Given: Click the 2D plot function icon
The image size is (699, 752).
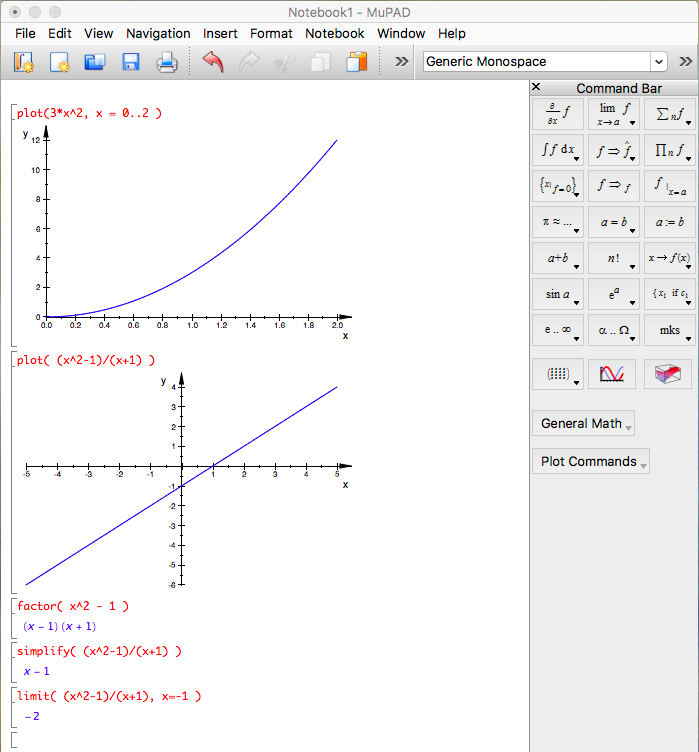Looking at the screenshot, I should pos(612,374).
